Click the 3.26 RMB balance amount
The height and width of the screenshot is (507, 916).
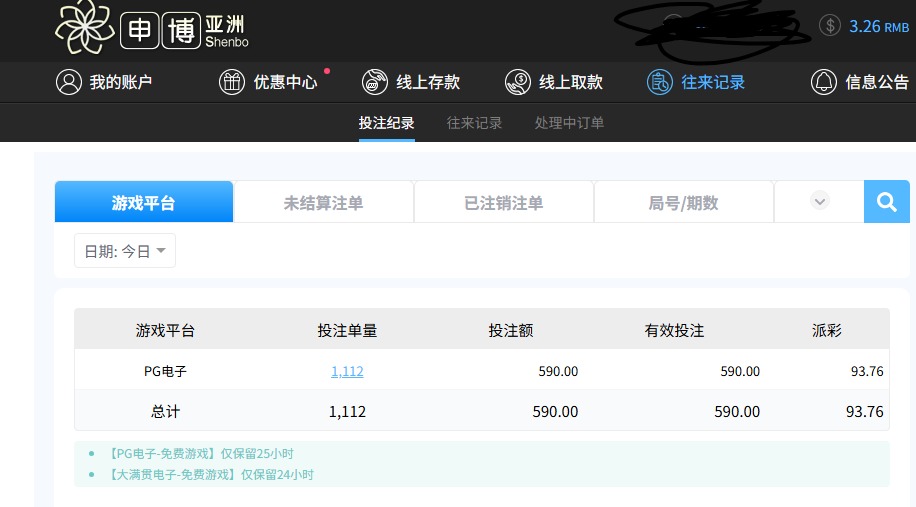(872, 26)
